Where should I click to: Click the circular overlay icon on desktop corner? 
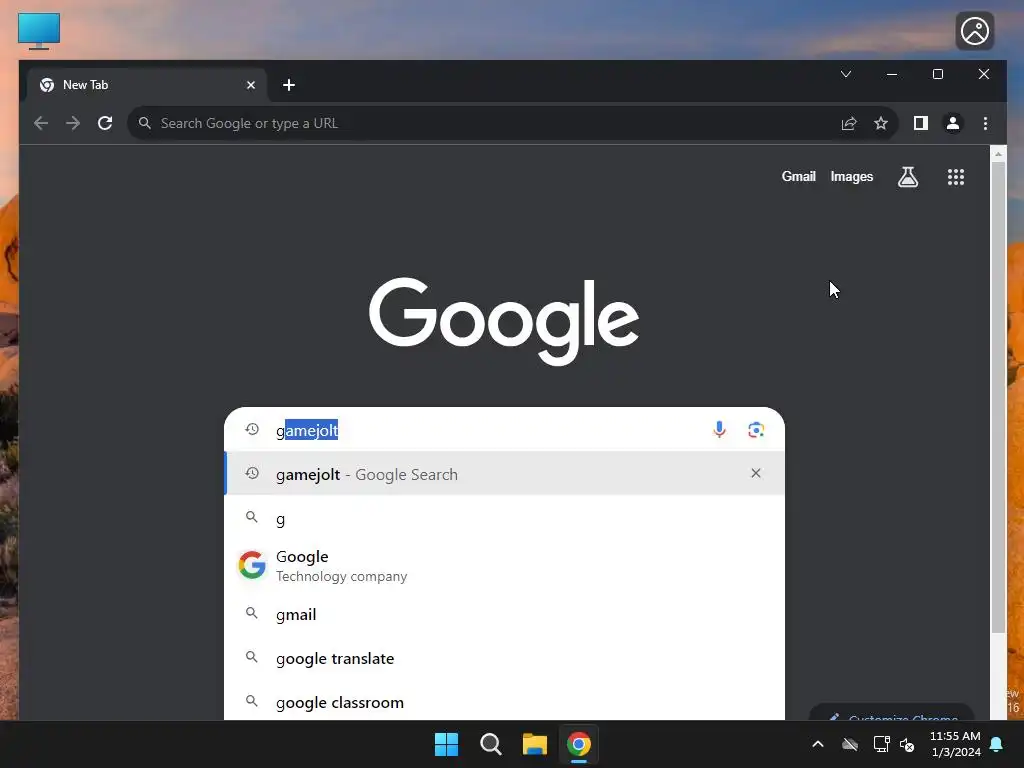pyautogui.click(x=974, y=31)
